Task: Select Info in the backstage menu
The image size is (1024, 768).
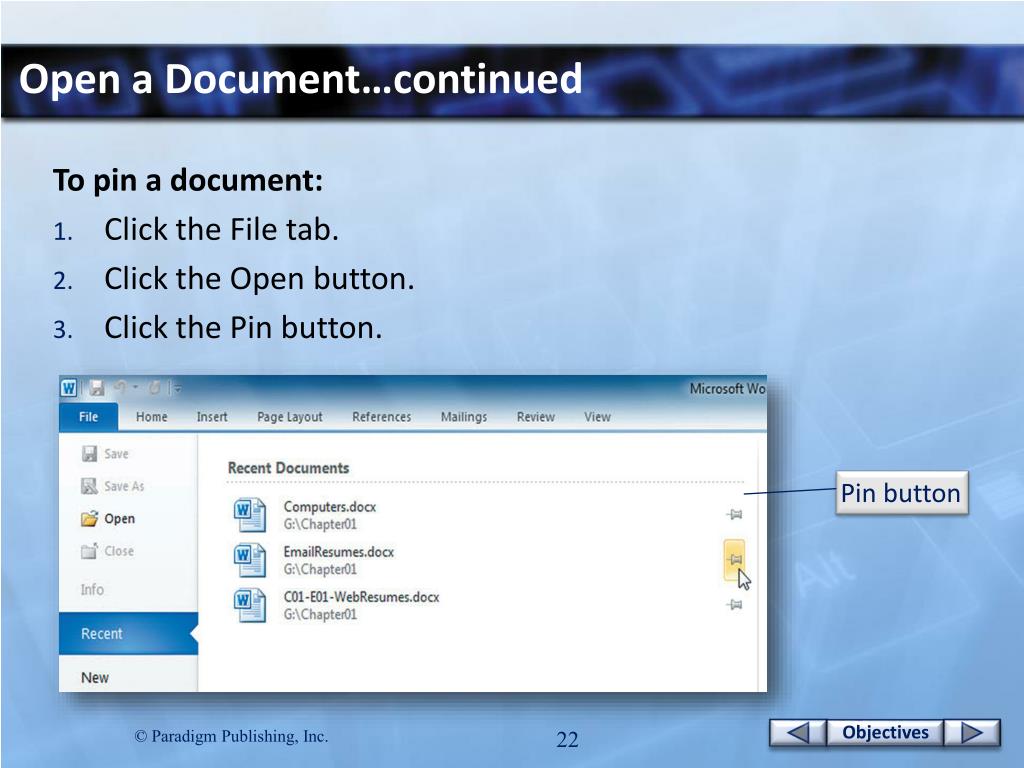Action: [x=92, y=590]
